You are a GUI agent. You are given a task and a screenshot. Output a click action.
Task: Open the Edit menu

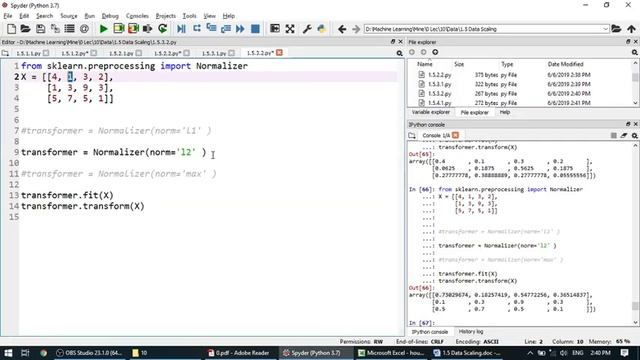[x=24, y=16]
